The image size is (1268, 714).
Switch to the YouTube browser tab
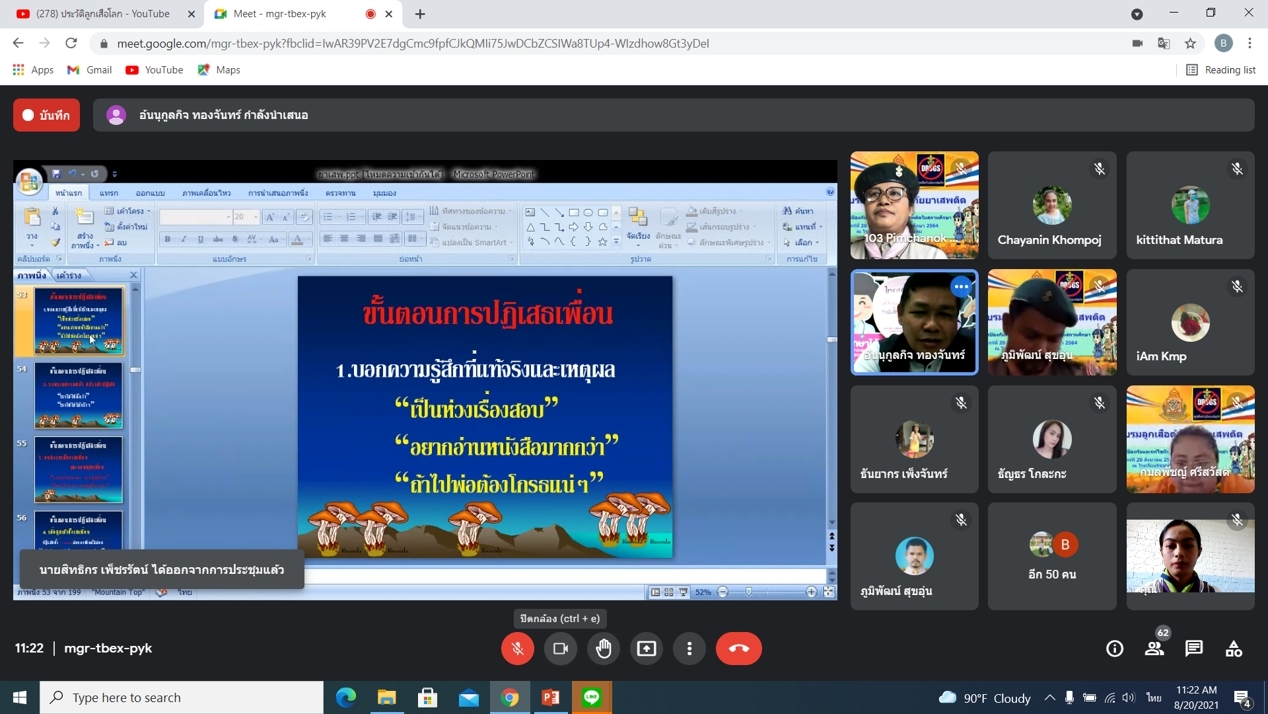[100, 14]
